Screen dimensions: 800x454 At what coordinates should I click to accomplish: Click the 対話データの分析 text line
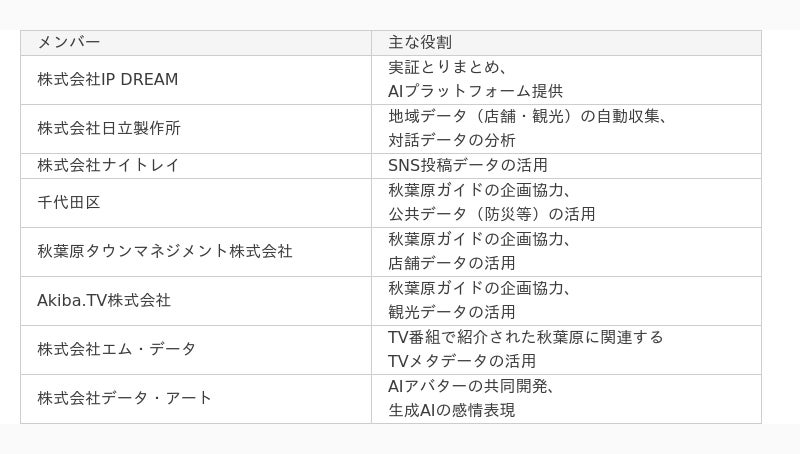tap(452, 141)
